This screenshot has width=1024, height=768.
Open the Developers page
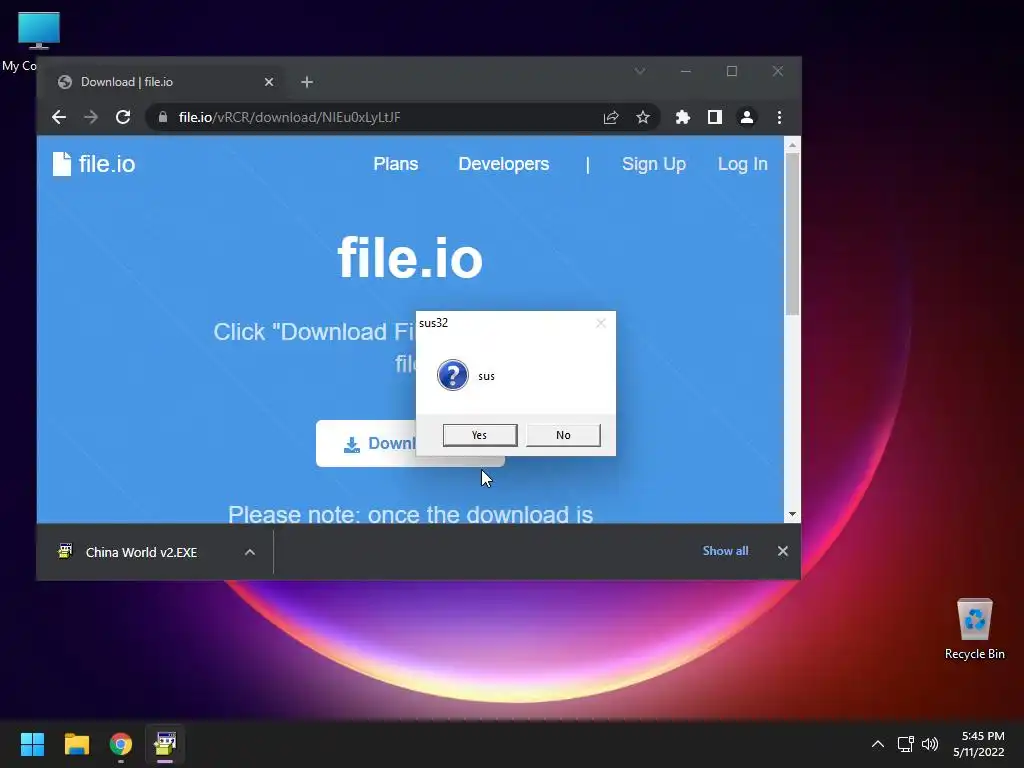click(x=504, y=164)
